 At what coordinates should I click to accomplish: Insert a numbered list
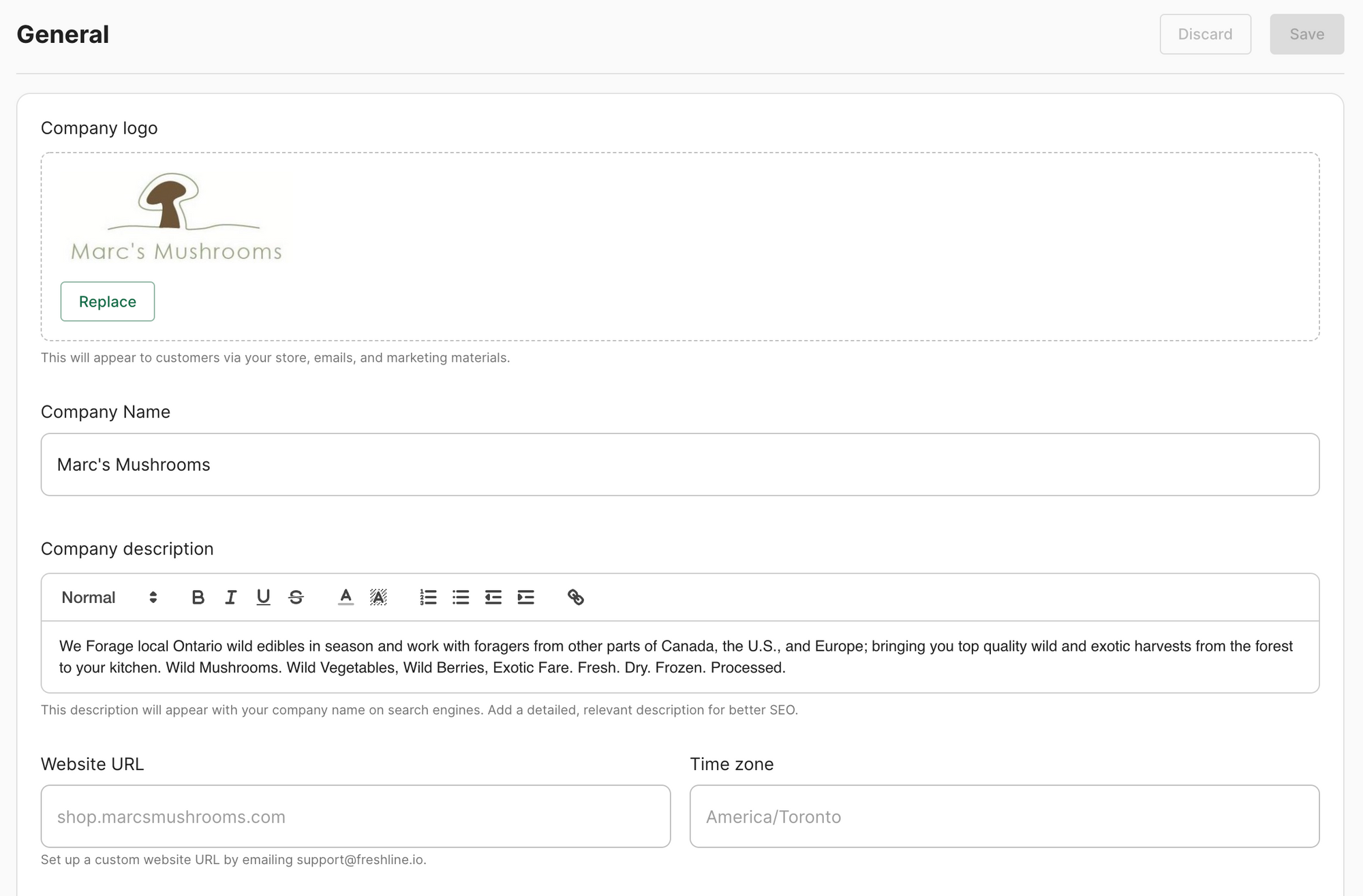coord(428,598)
